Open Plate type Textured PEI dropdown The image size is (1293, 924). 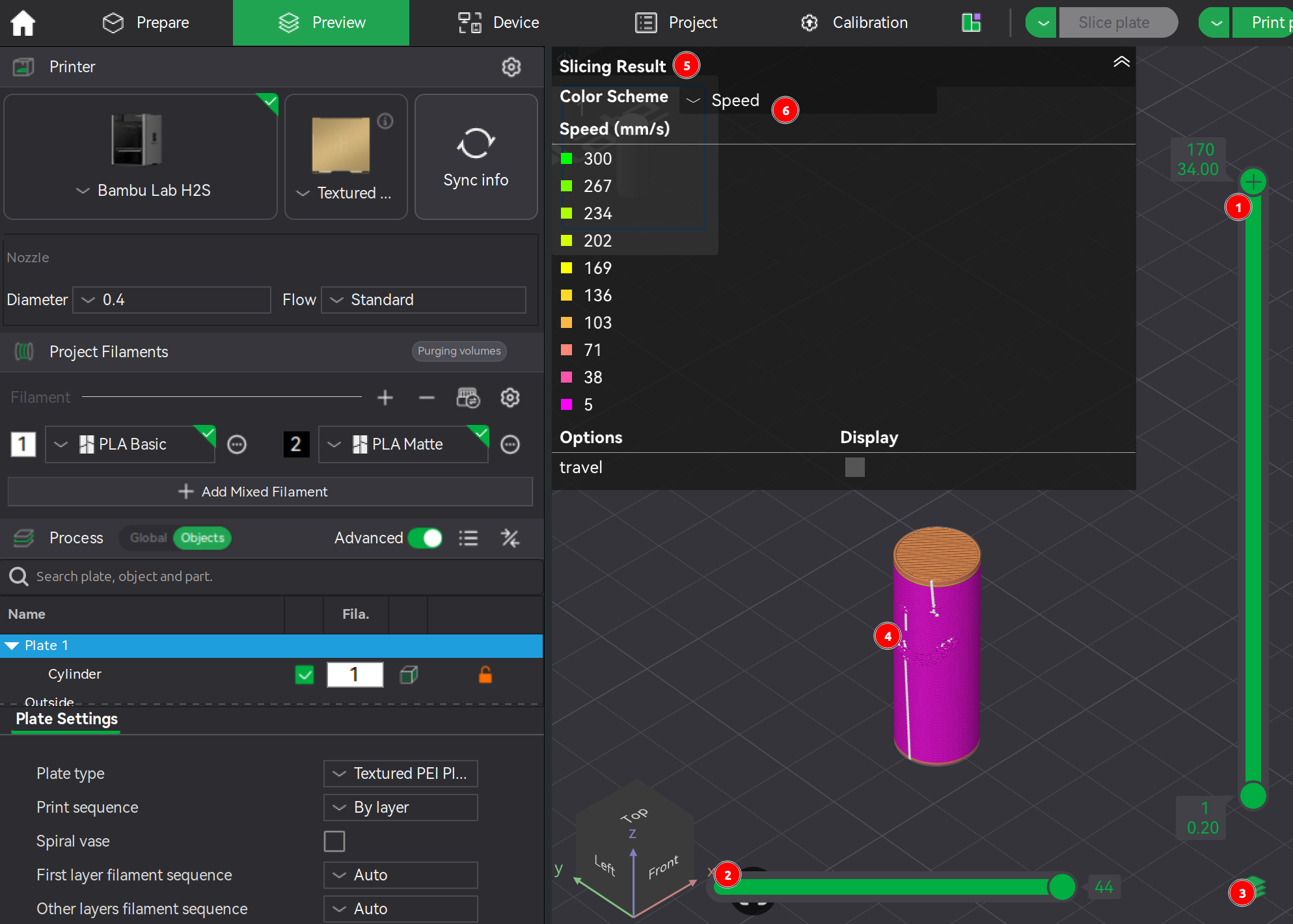[x=401, y=774]
